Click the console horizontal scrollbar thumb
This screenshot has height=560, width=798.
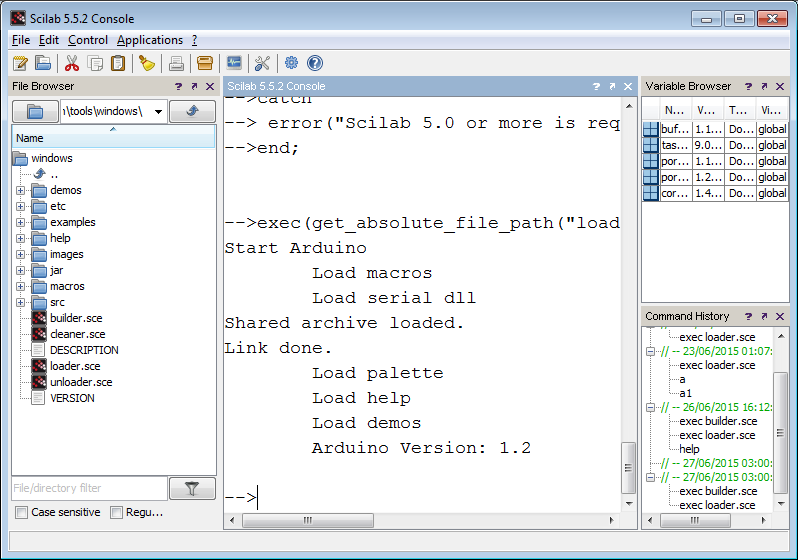[308, 520]
